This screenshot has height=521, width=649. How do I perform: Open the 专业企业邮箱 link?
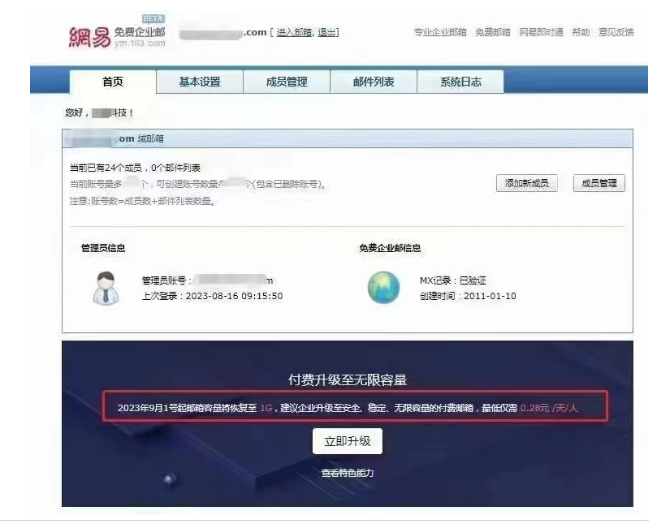440,32
